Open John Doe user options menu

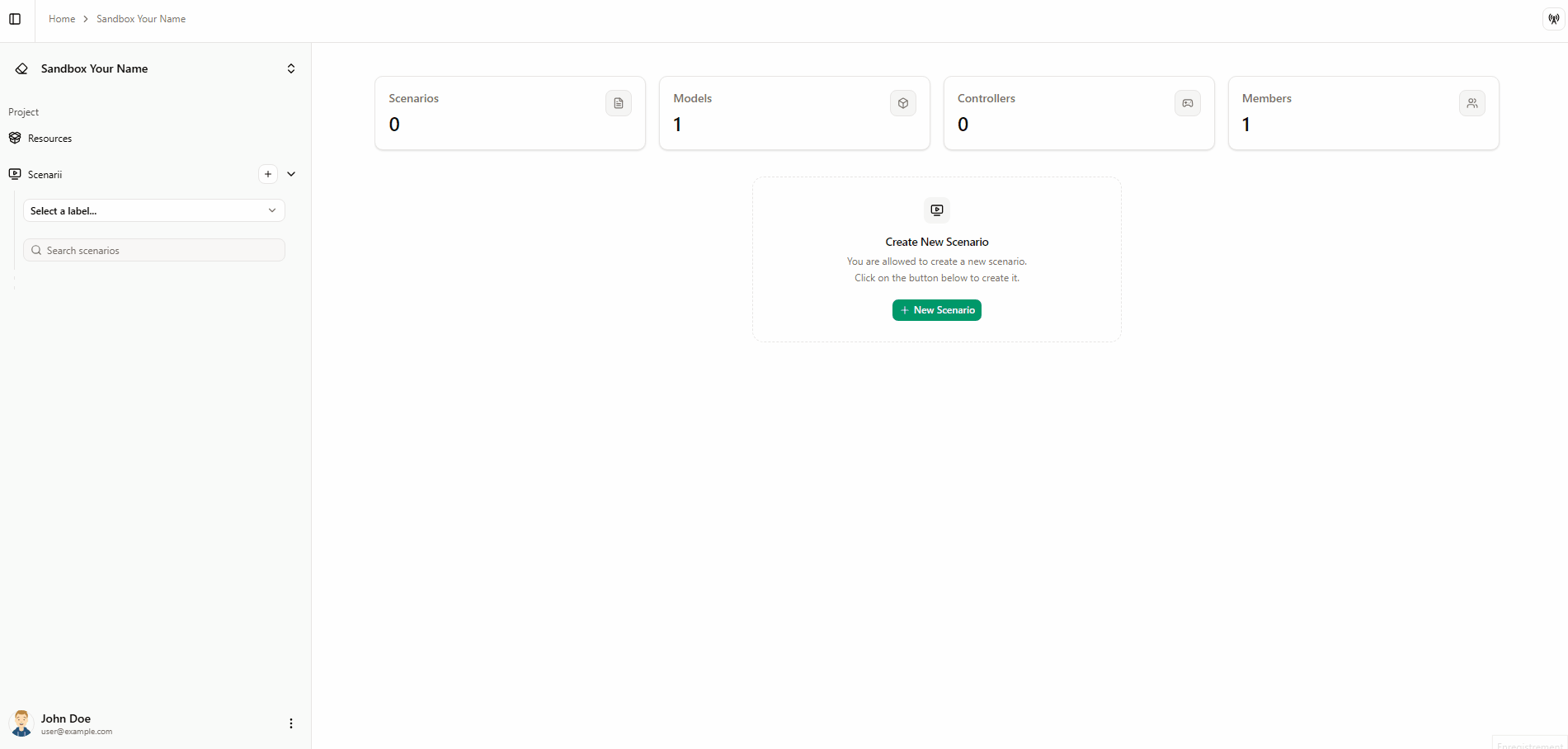point(290,723)
